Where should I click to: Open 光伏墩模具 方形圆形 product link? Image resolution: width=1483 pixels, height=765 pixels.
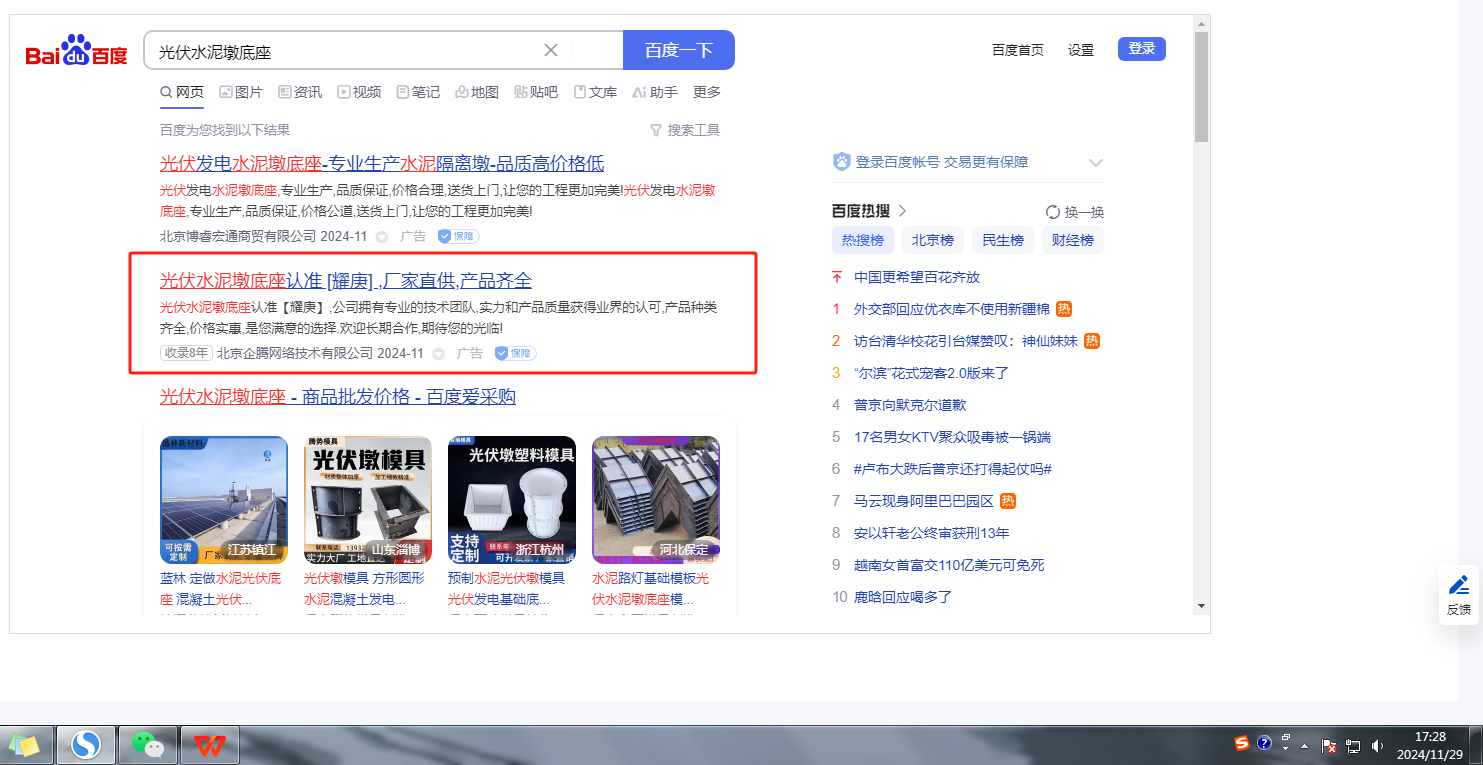[365, 589]
